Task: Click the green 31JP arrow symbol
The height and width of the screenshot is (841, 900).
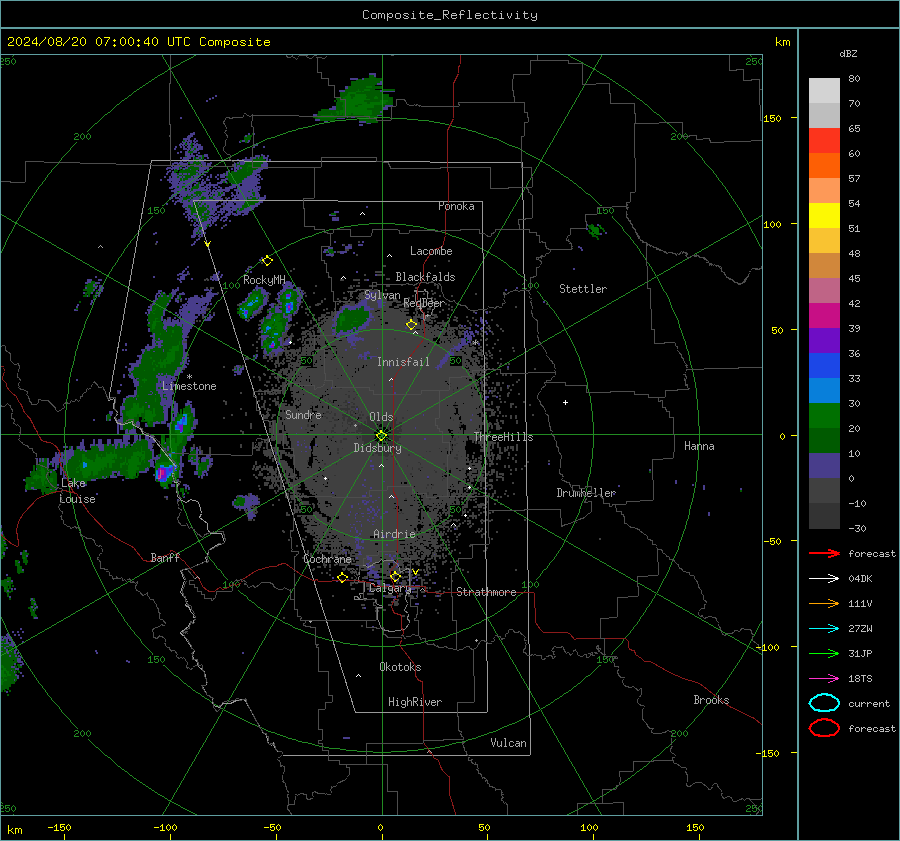Action: 824,653
